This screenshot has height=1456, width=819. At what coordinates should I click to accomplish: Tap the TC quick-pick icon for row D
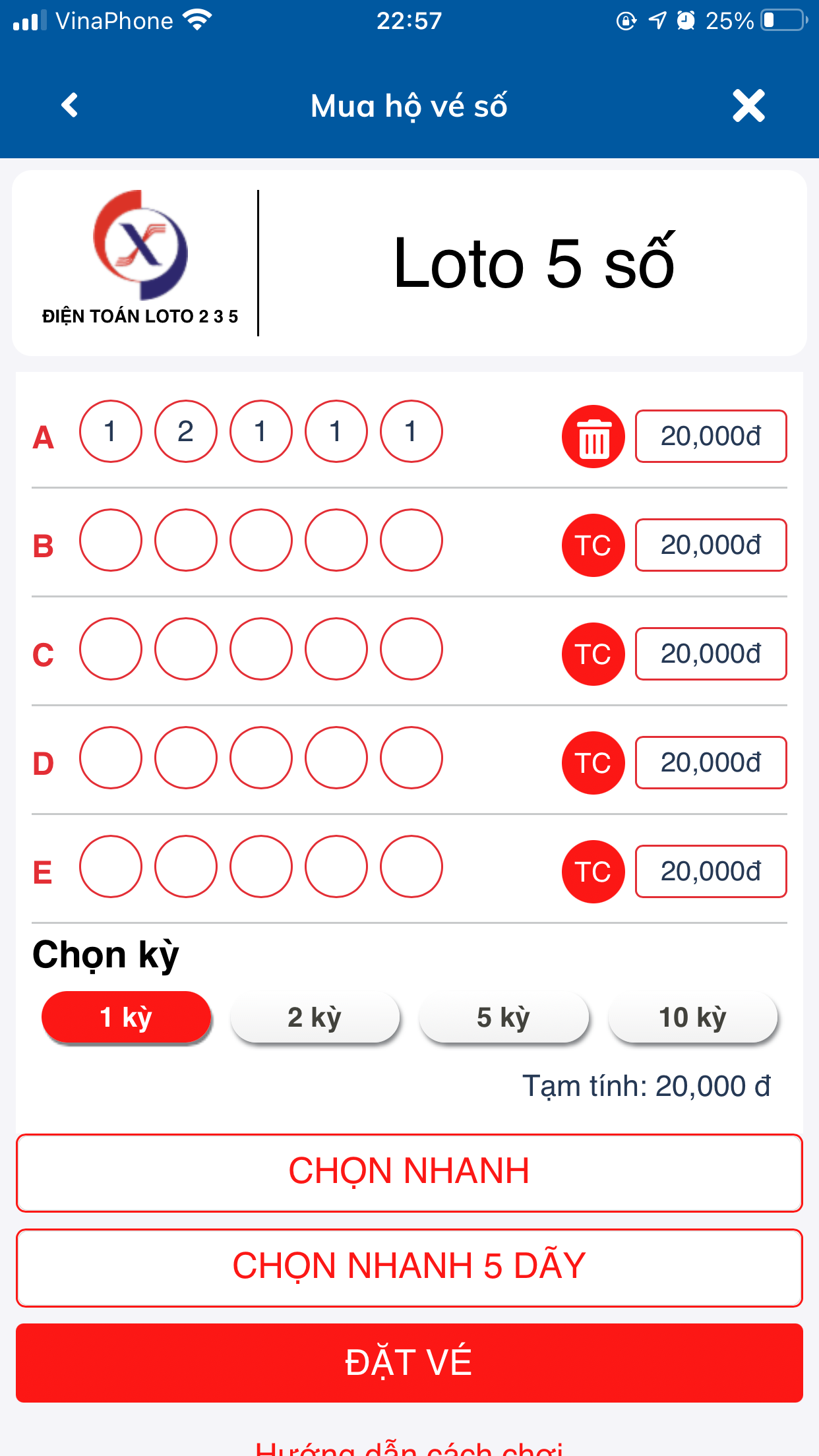point(593,763)
